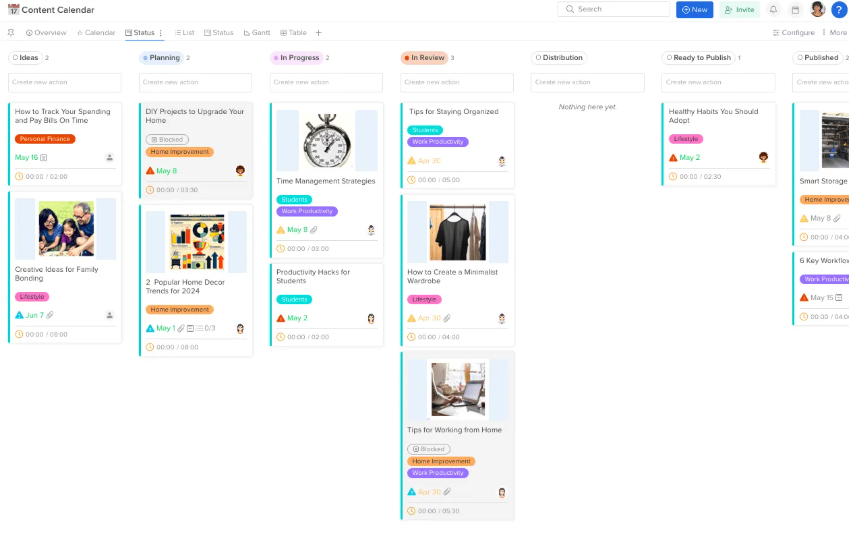Open the stopwatch image thumbnail

pos(327,141)
